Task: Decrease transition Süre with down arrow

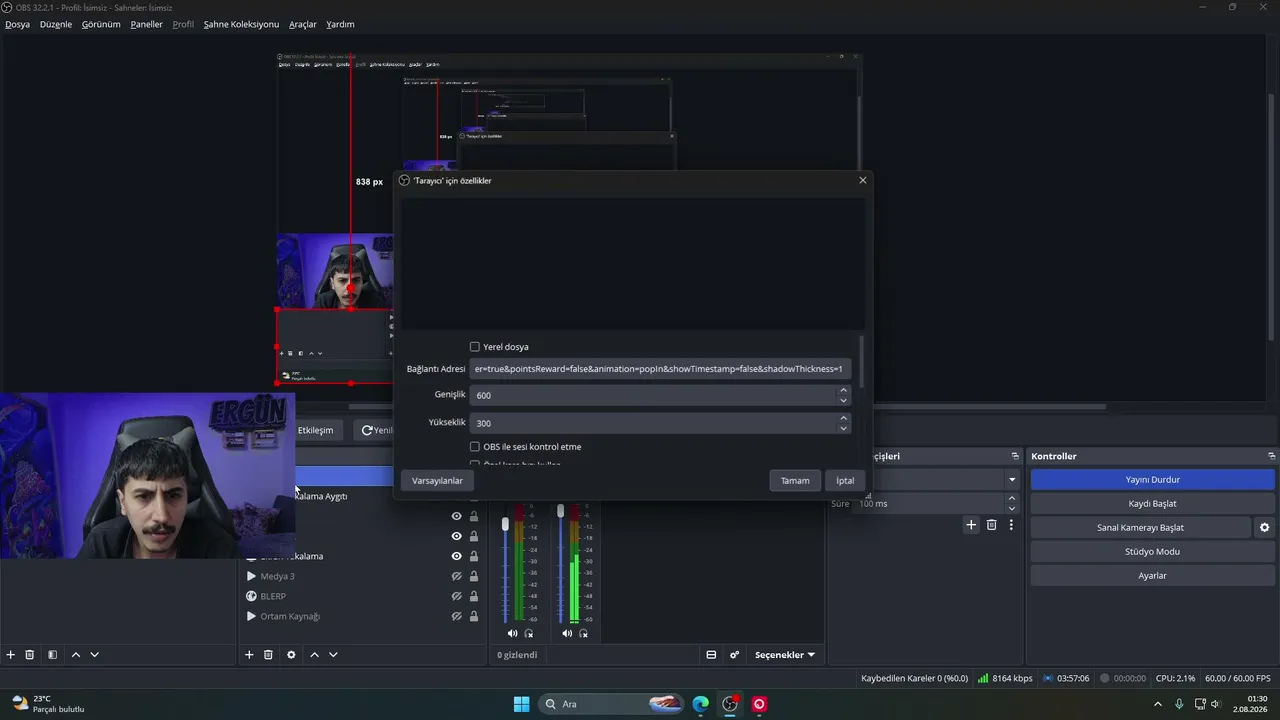Action: [1012, 508]
